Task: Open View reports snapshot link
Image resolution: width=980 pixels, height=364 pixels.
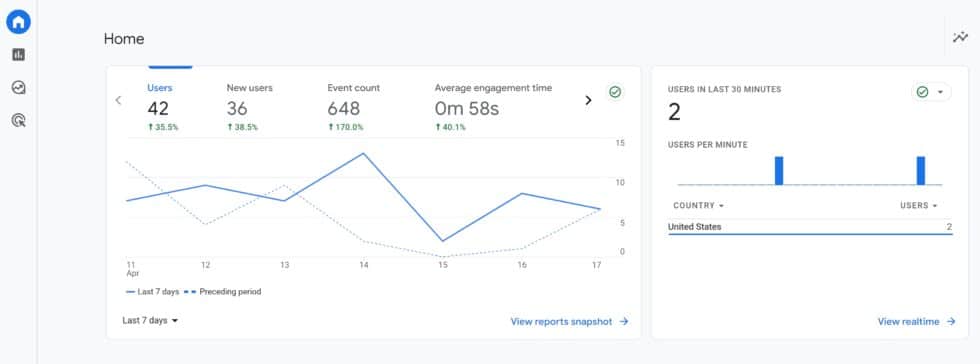Action: point(569,321)
